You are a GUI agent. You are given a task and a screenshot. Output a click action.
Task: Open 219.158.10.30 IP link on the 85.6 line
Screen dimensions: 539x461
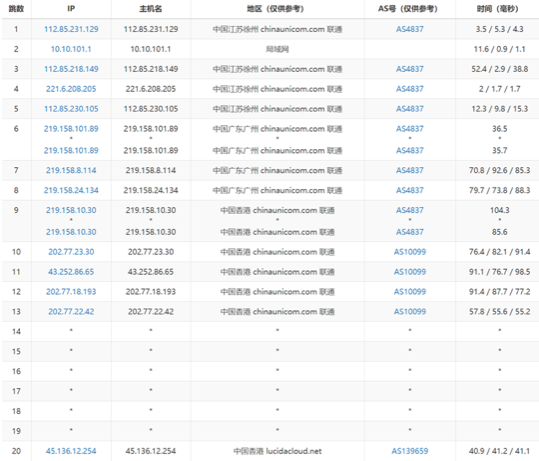pyautogui.click(x=71, y=232)
